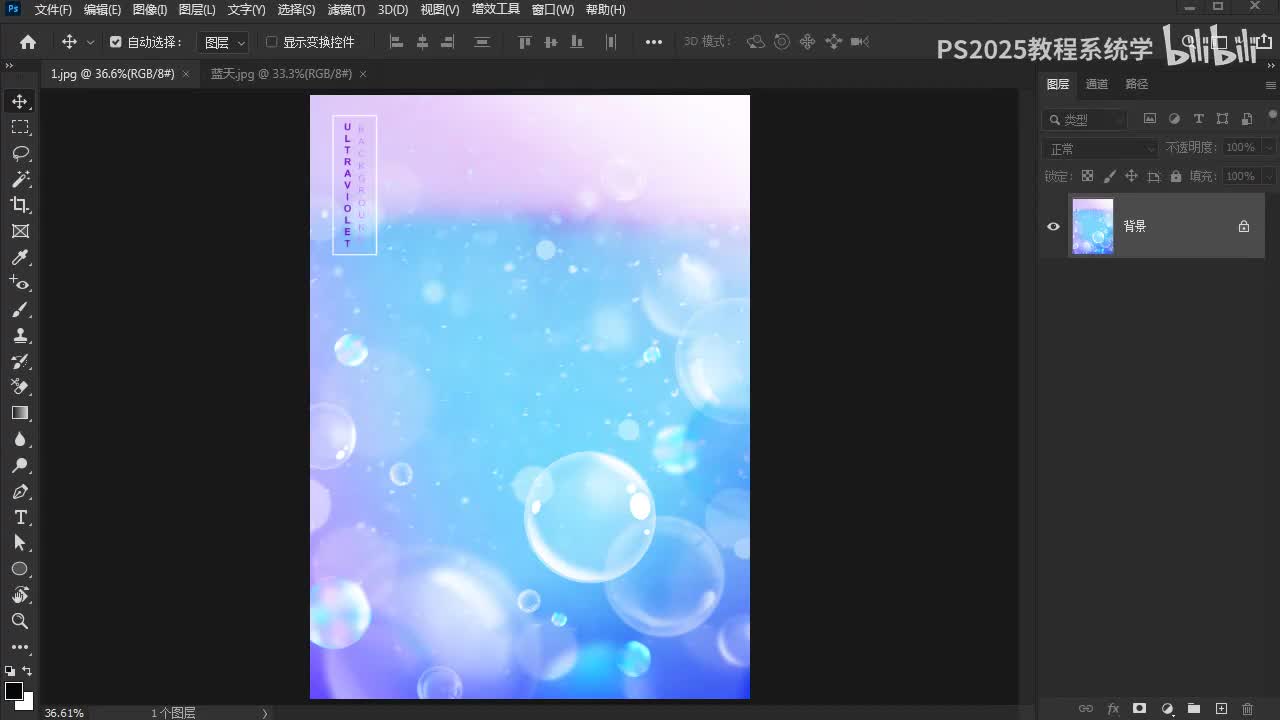This screenshot has height=720, width=1280.
Task: Toggle shape layer filter
Action: click(1223, 119)
